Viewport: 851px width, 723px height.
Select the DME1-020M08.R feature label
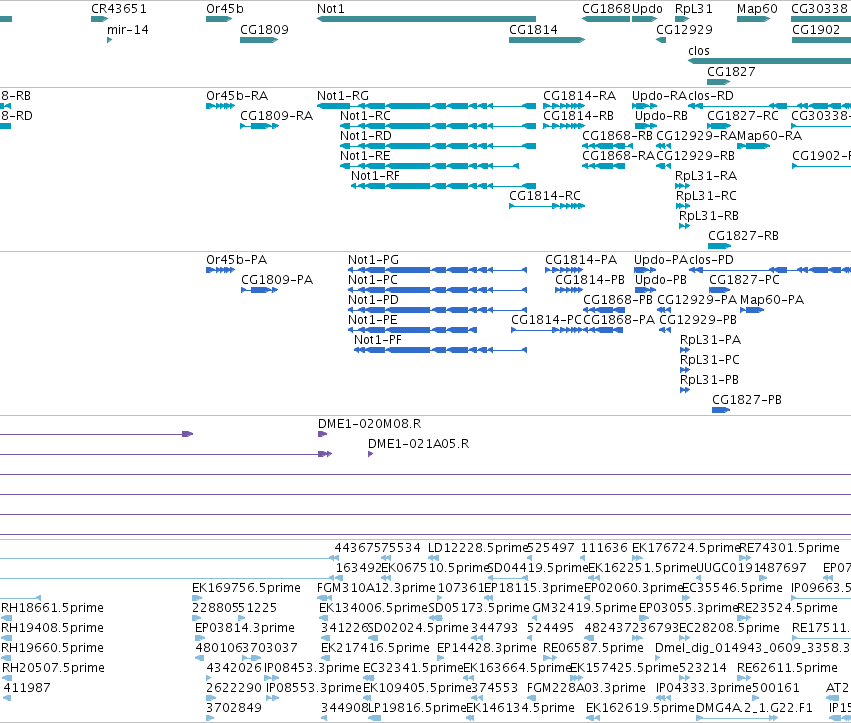[x=370, y=423]
